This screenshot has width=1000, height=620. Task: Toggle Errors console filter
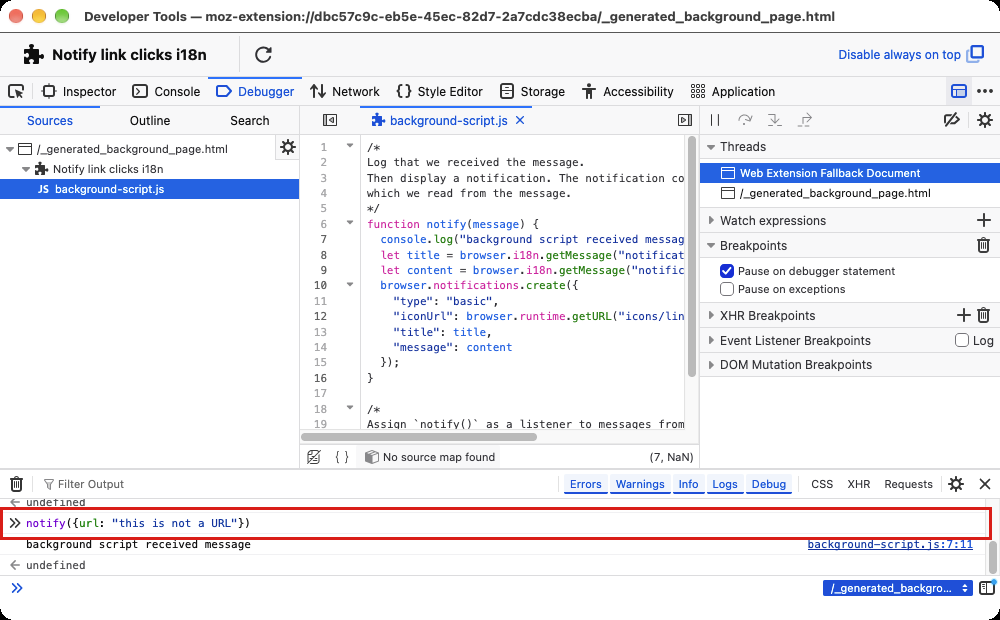[585, 484]
